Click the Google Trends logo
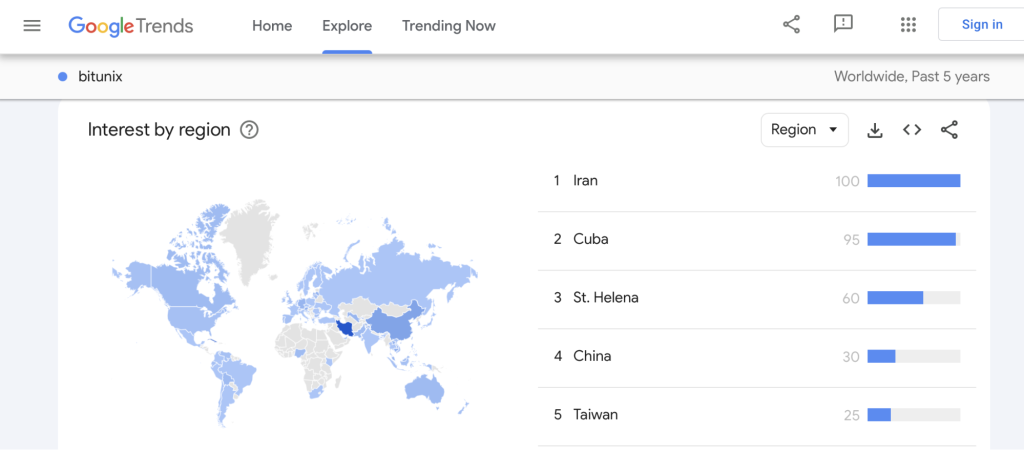This screenshot has width=1024, height=450. 130,25
